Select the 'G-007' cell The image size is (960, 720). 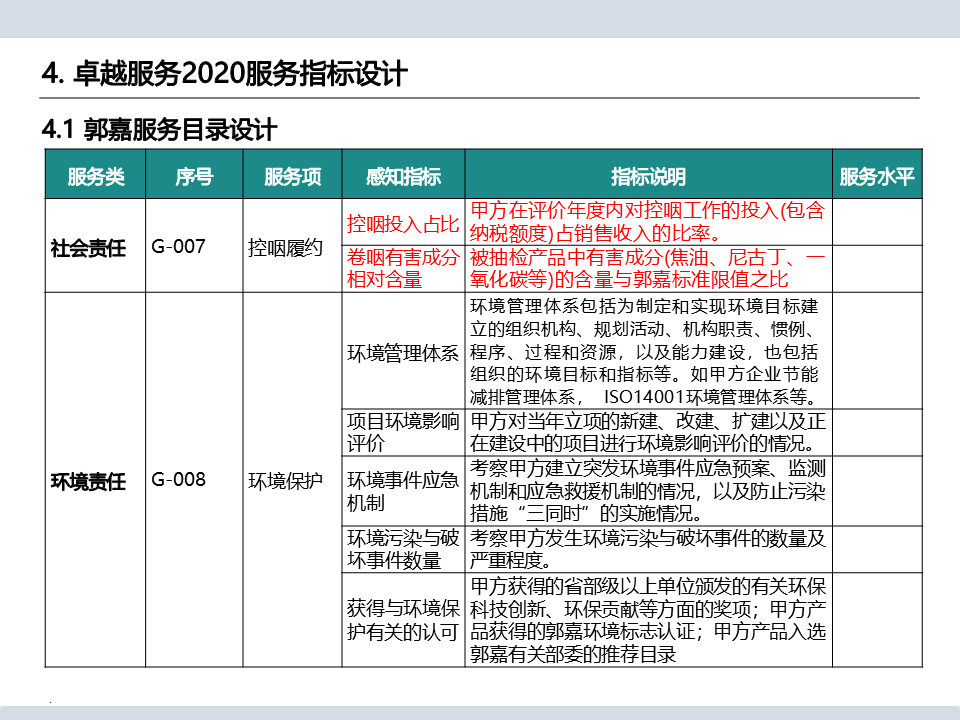pyautogui.click(x=194, y=246)
